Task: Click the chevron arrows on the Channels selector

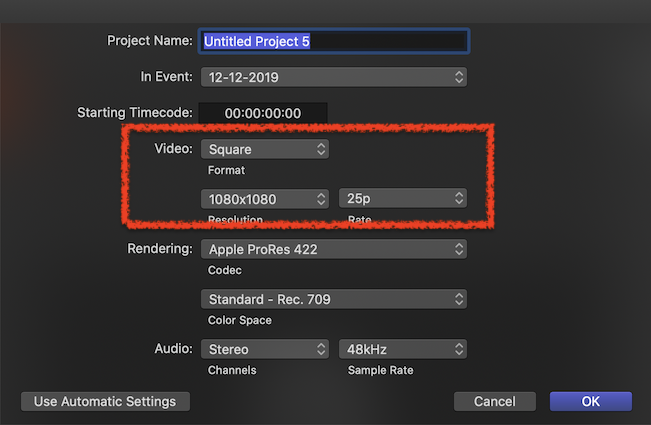Action: (x=321, y=349)
